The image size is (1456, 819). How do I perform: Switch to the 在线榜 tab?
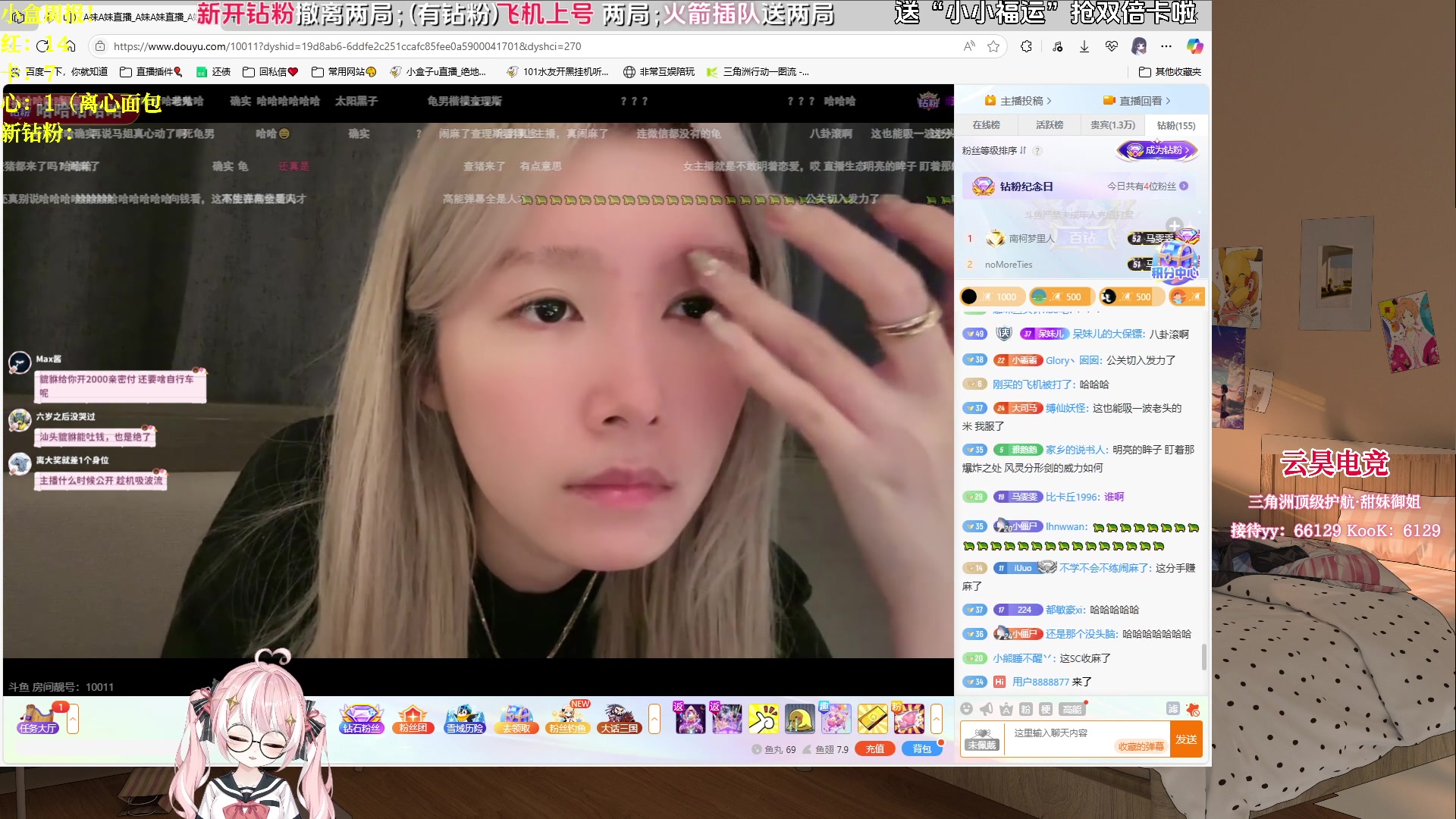point(986,125)
